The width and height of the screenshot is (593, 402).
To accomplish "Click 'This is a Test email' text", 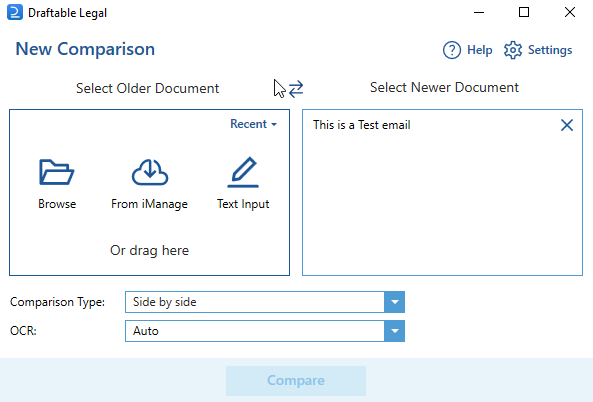I will (362, 125).
